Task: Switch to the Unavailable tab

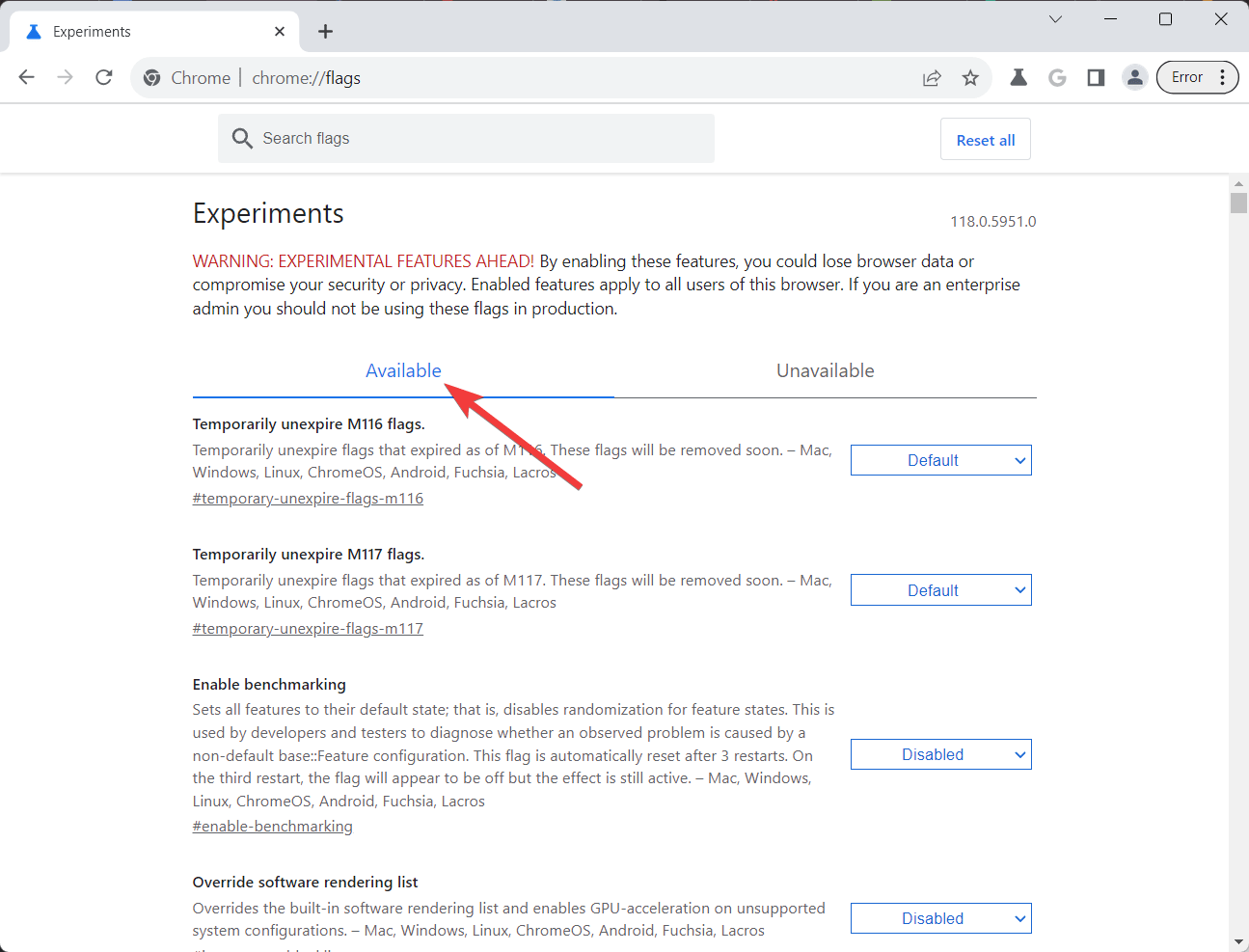Action: point(826,371)
